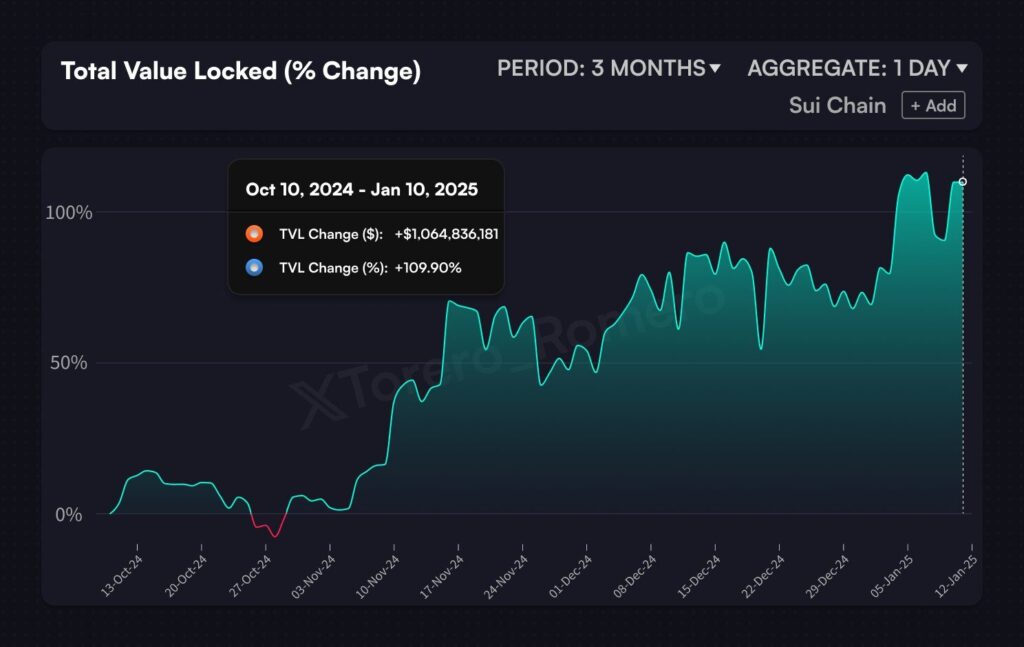Select the Sui Chain label
The image size is (1024, 647).
pyautogui.click(x=837, y=106)
